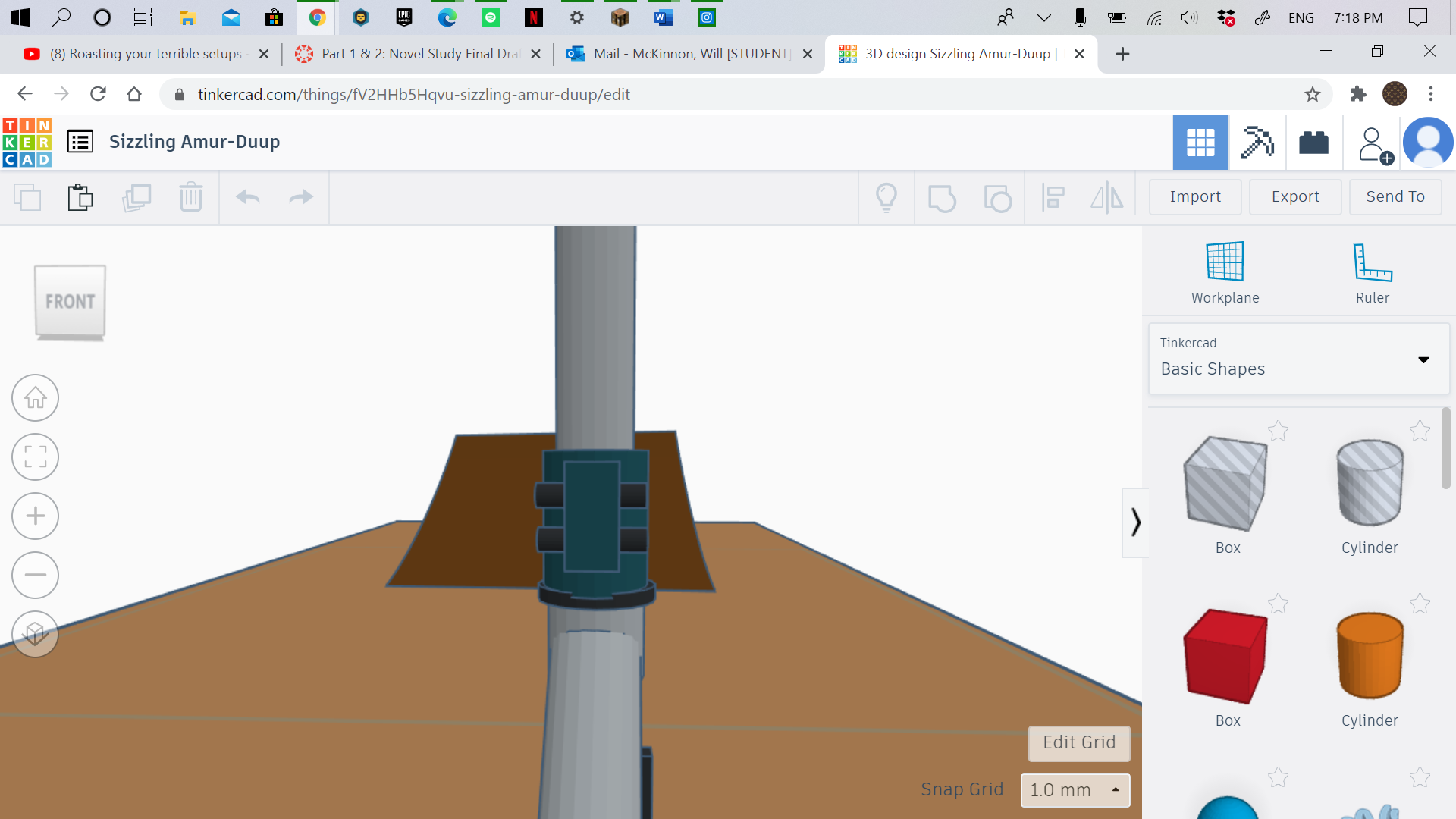
Task: Pick the red Box shape
Action: coord(1226,657)
